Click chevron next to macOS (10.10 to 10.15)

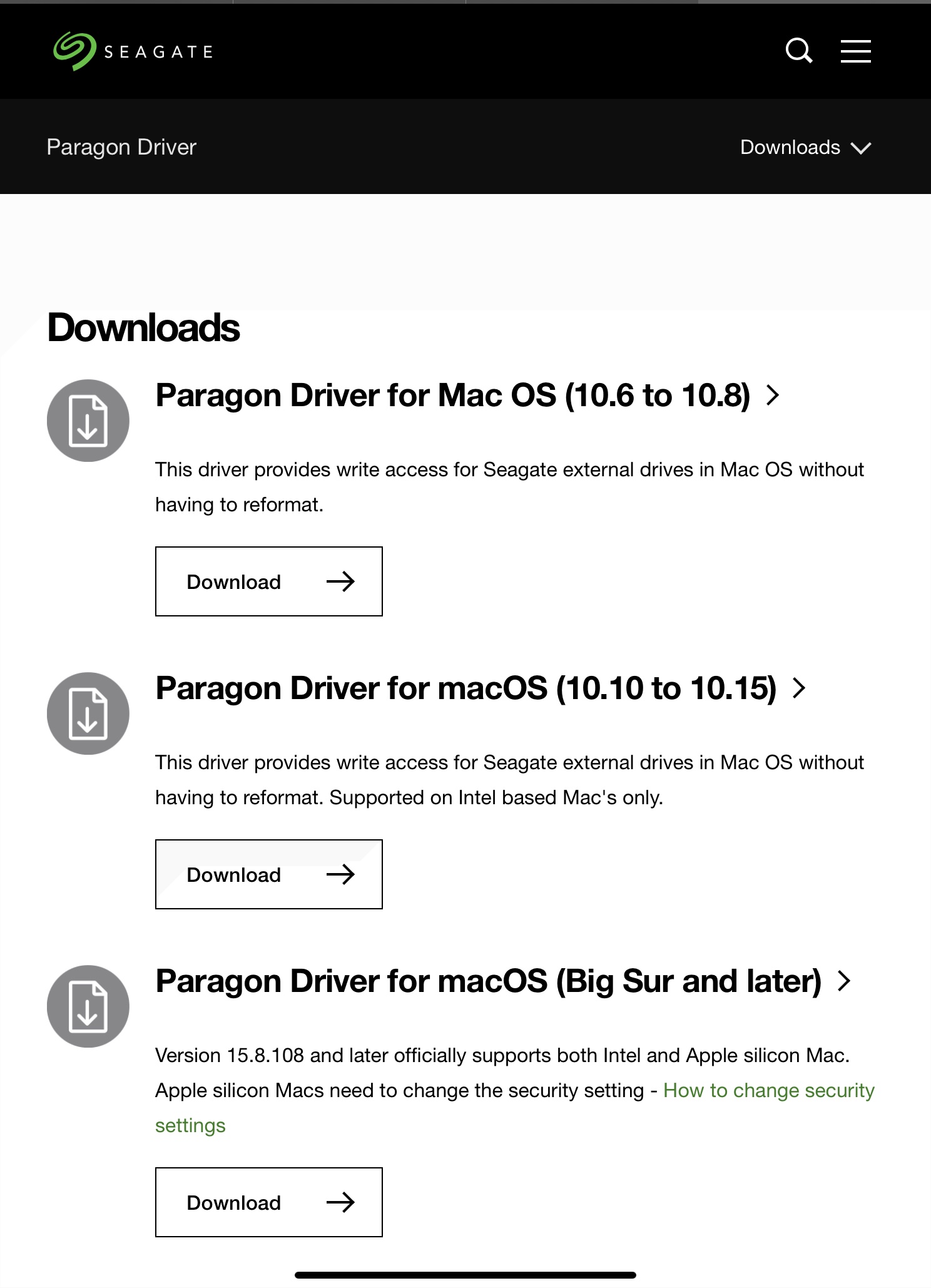pyautogui.click(x=799, y=688)
